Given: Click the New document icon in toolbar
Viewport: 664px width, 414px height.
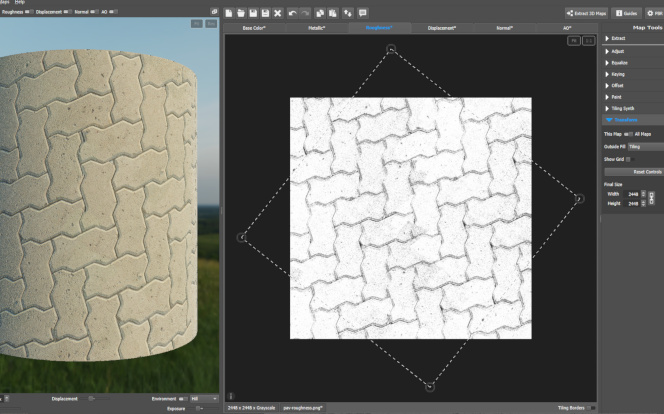Looking at the screenshot, I should (x=229, y=13).
